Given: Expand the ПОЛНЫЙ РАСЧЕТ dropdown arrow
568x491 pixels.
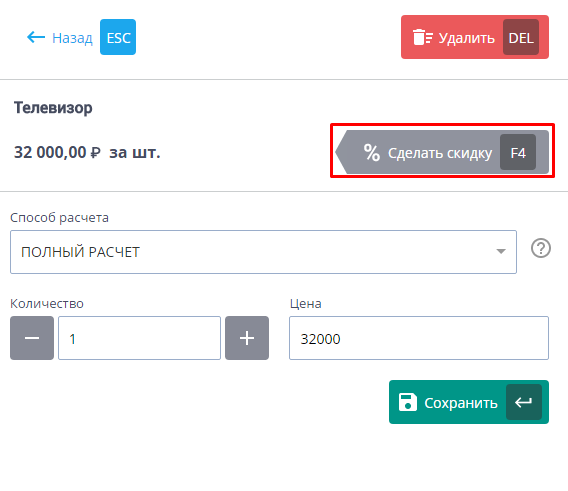Looking at the screenshot, I should pos(501,251).
